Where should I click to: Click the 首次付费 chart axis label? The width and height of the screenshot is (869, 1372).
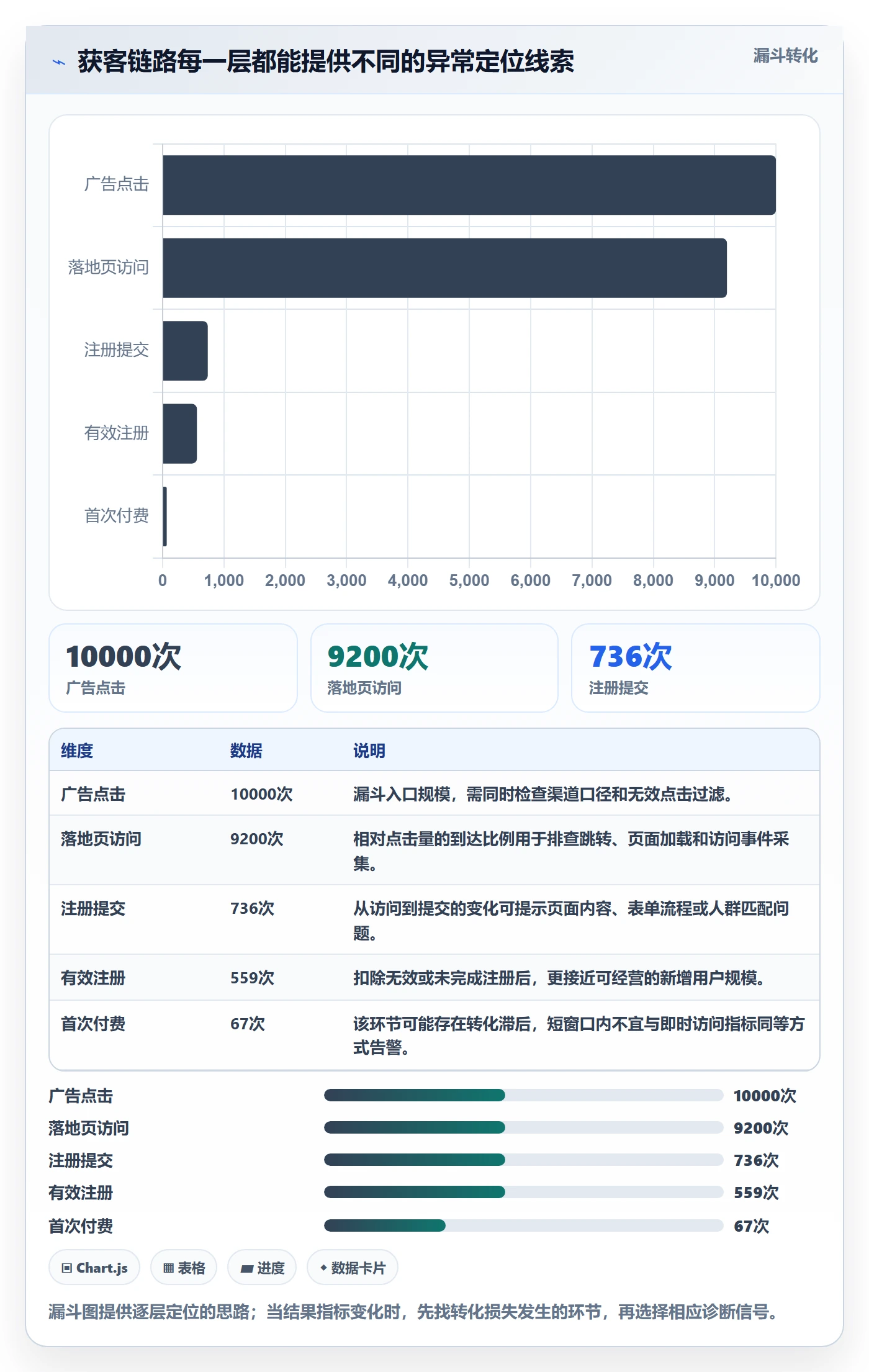click(x=117, y=516)
